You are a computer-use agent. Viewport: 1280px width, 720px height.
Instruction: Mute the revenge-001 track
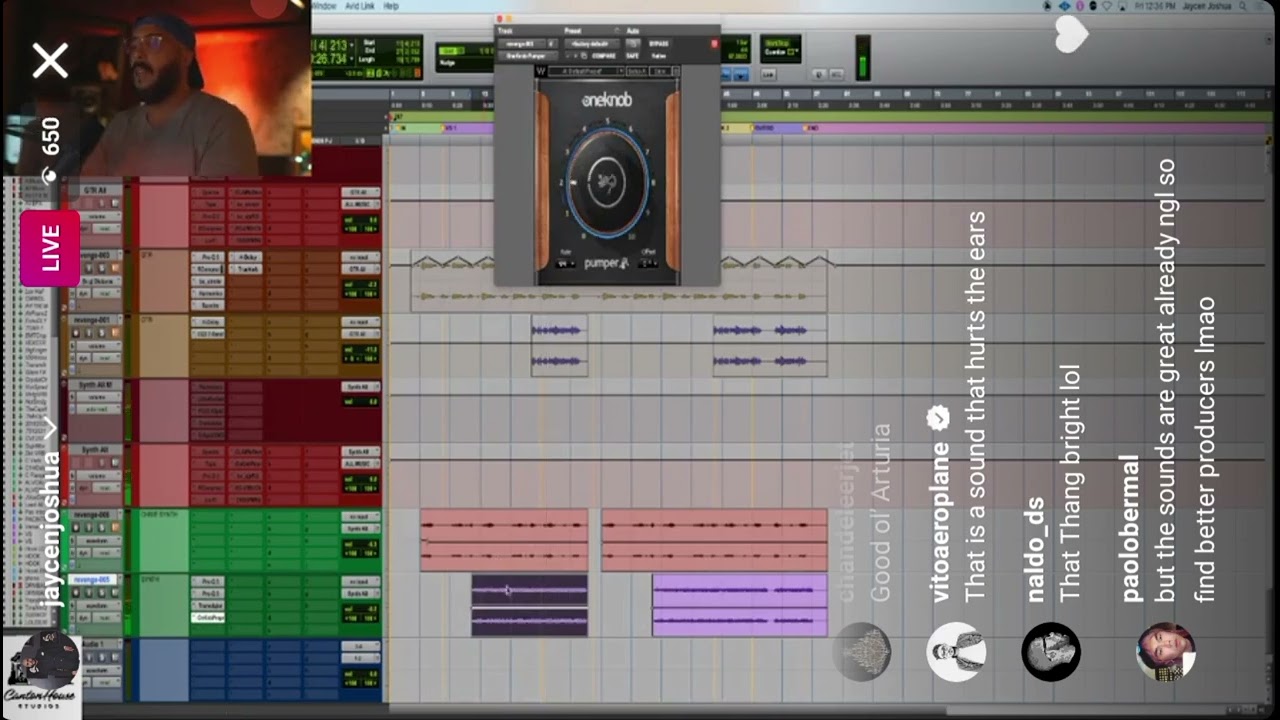[x=113, y=332]
